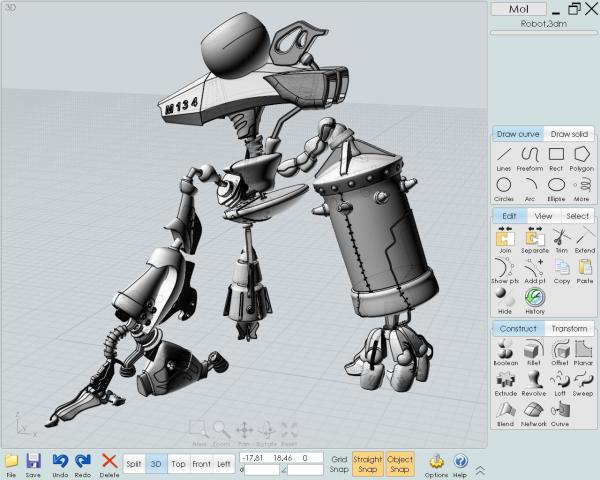The height and width of the screenshot is (480, 600).
Task: Switch to the 3D view
Action: coord(156,464)
